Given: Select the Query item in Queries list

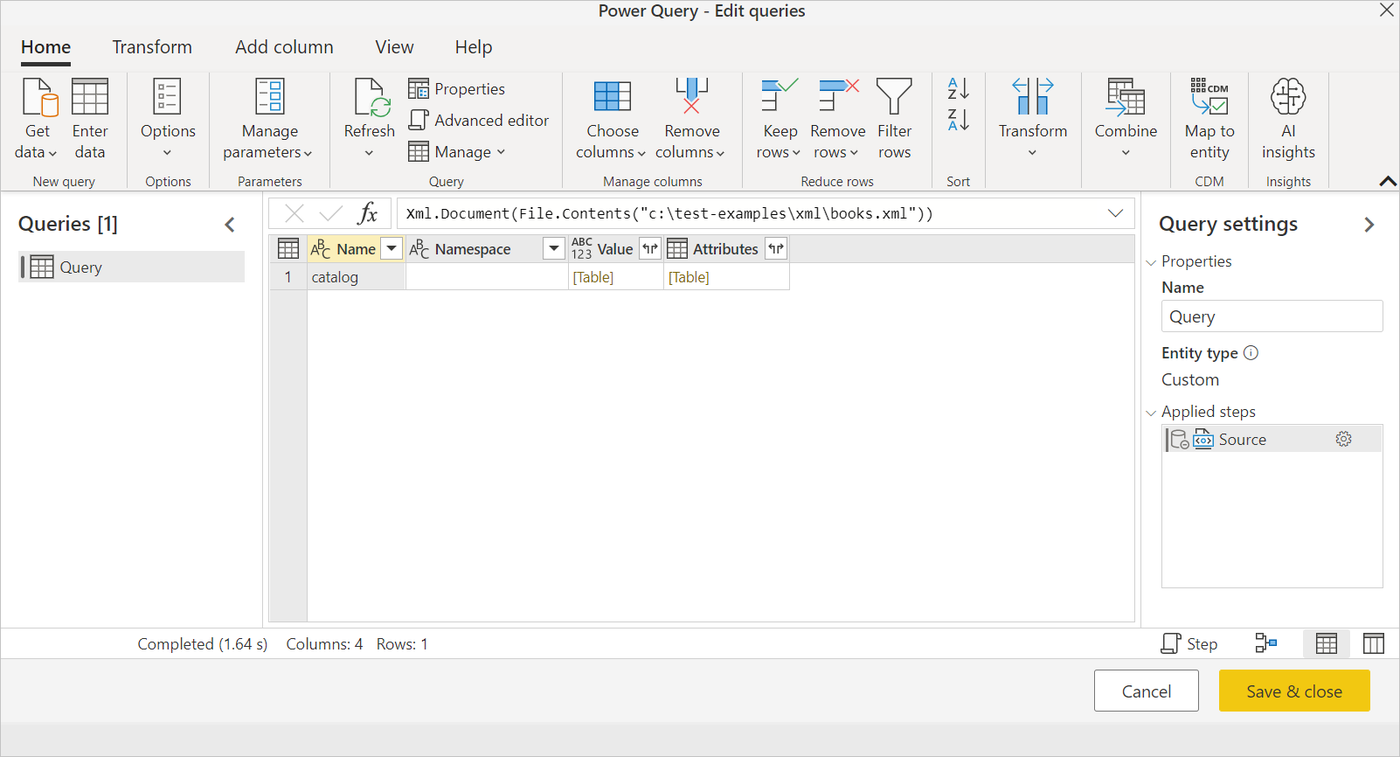Looking at the screenshot, I should tap(132, 267).
